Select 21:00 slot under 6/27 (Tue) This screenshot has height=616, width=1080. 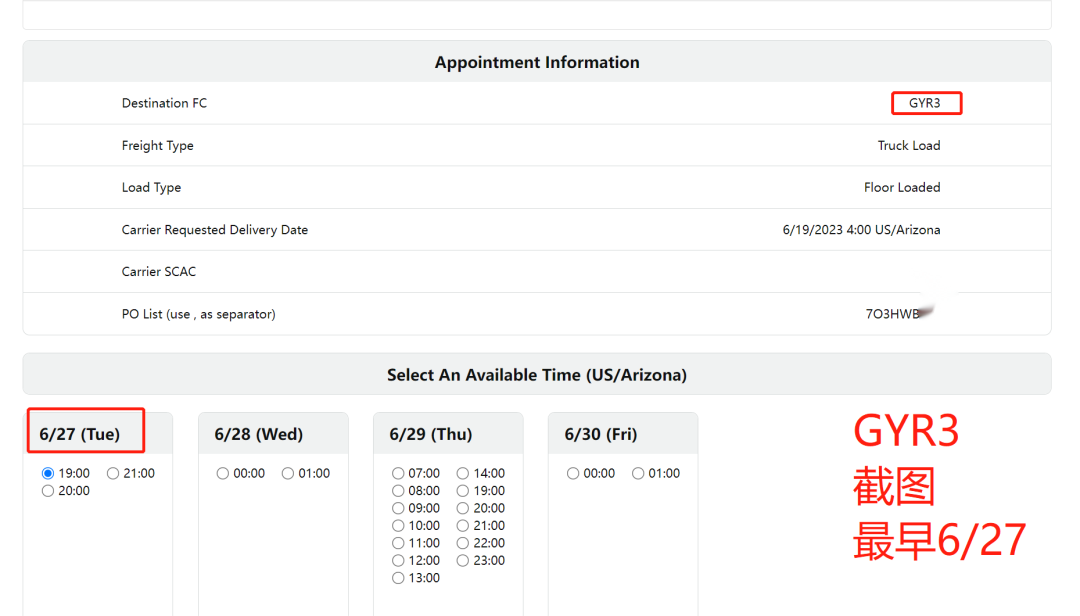pyautogui.click(x=113, y=473)
